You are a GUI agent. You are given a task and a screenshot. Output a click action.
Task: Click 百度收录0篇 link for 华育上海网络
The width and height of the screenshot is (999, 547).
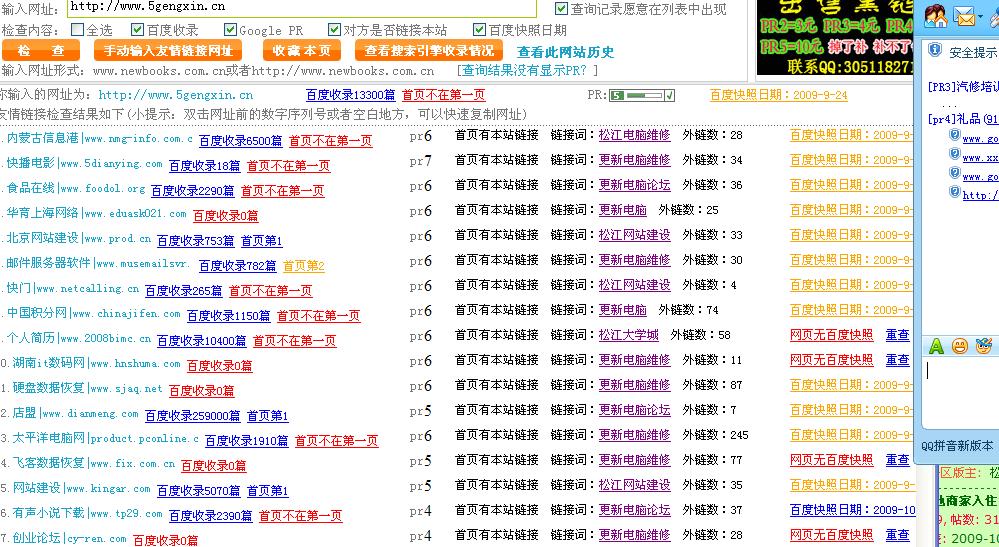(226, 216)
